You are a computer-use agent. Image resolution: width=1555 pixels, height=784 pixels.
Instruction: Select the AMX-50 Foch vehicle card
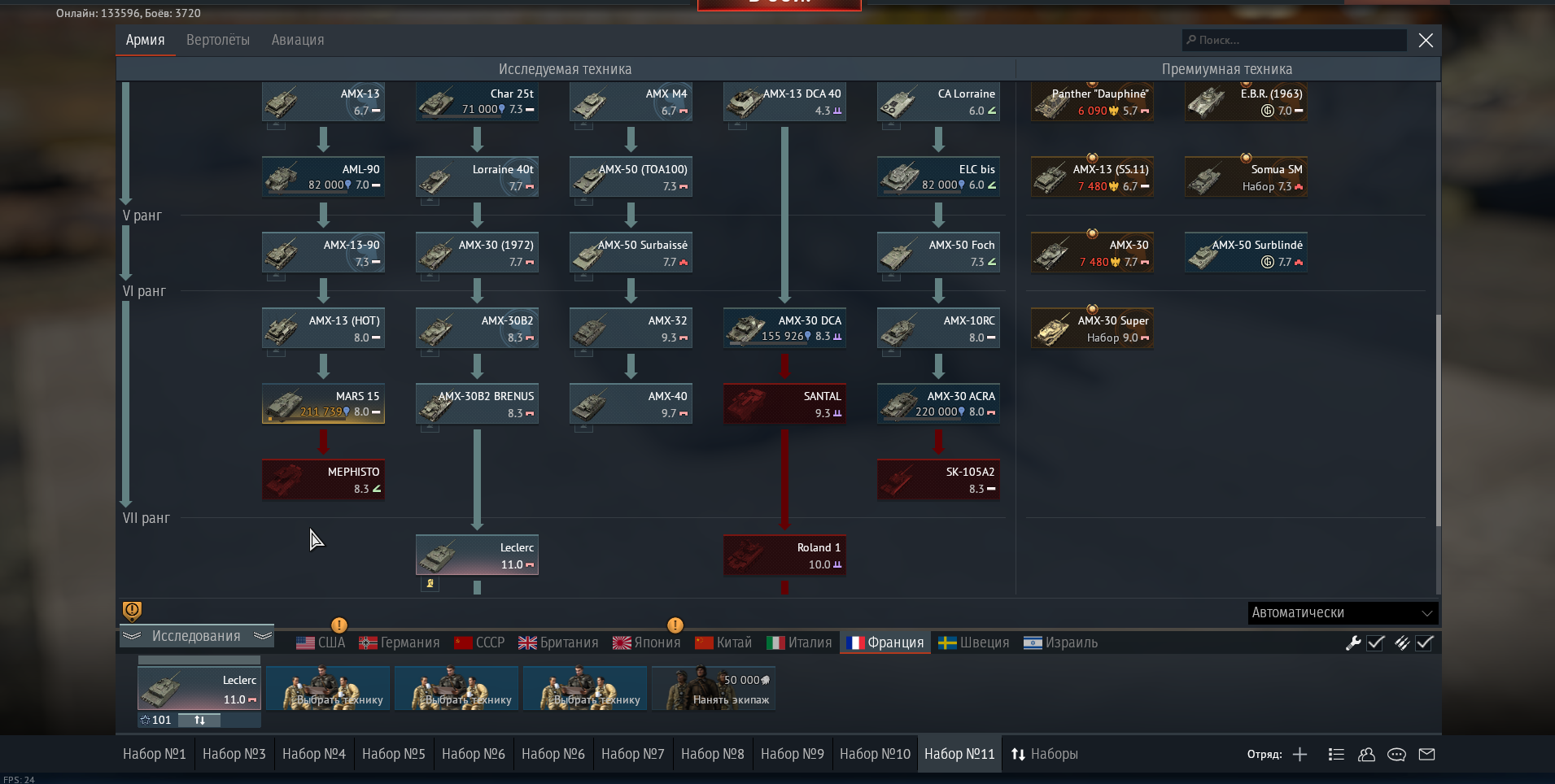938,253
